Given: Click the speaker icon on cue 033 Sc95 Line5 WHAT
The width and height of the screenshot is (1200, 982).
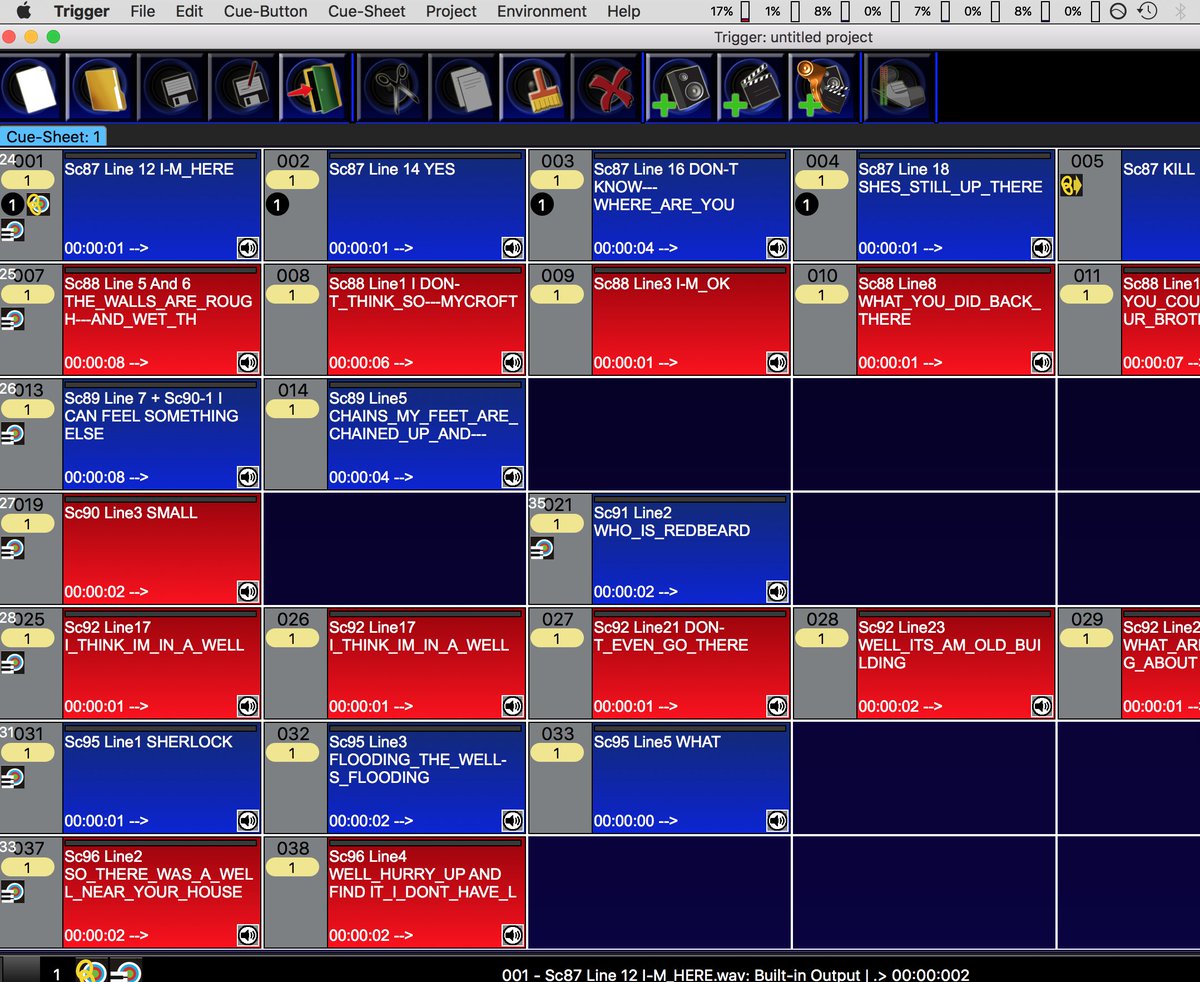Looking at the screenshot, I should 777,821.
